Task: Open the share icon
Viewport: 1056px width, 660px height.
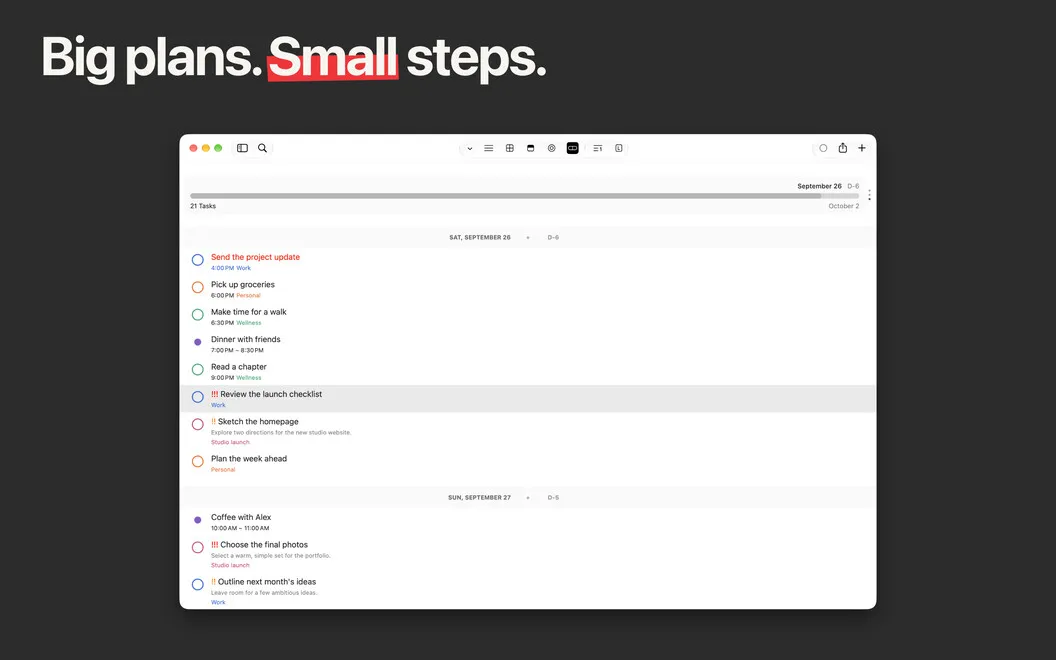Action: coord(843,147)
